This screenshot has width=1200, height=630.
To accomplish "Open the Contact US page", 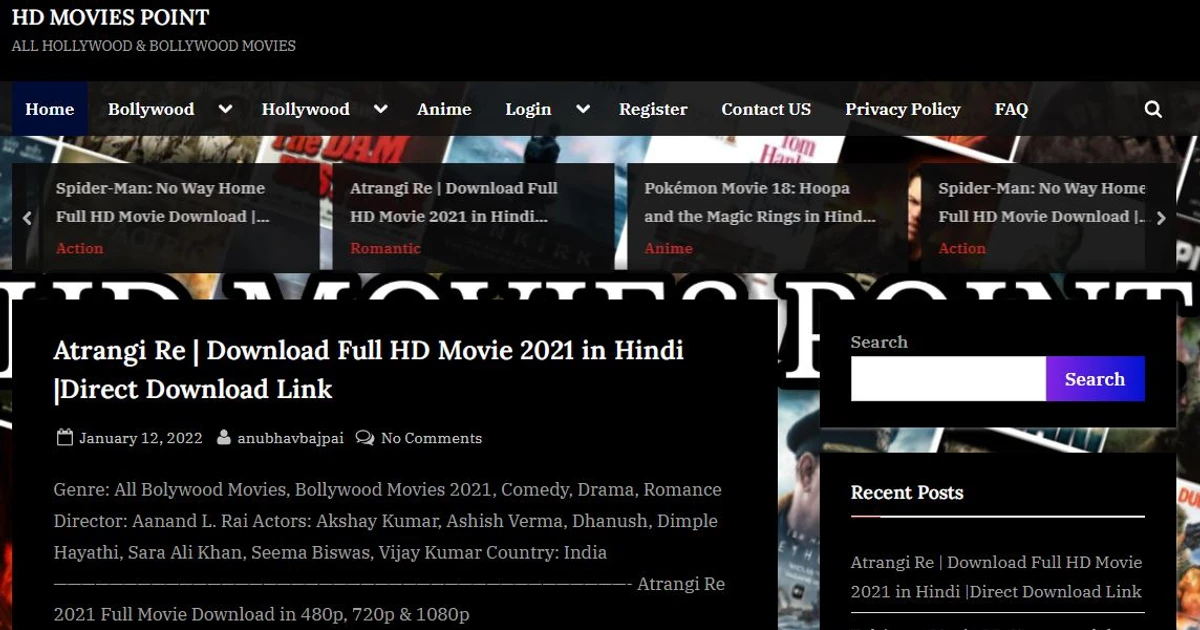I will click(x=766, y=109).
